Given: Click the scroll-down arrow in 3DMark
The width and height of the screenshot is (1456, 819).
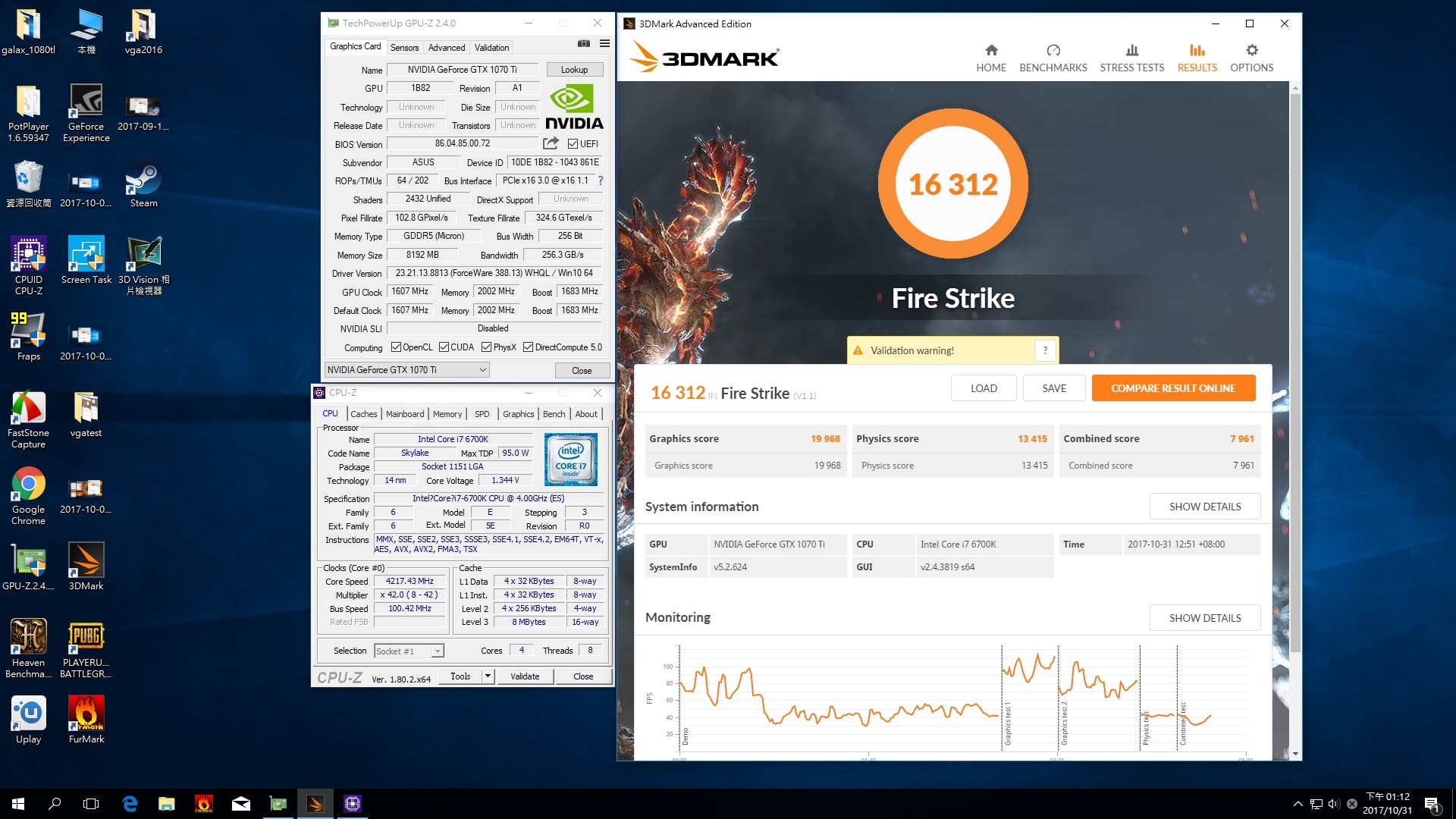Looking at the screenshot, I should (1295, 755).
